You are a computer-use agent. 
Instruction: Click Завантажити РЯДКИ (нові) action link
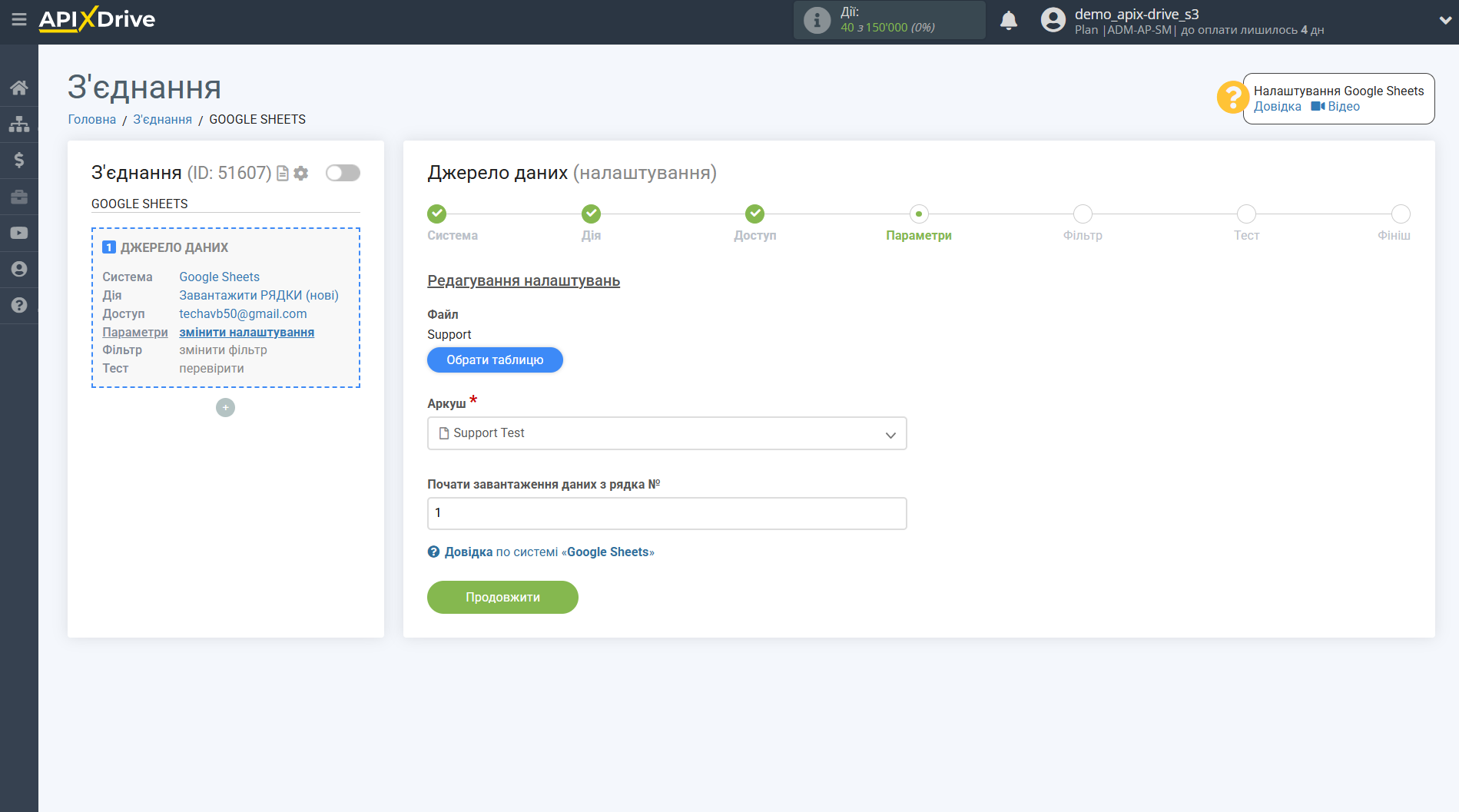(x=259, y=295)
